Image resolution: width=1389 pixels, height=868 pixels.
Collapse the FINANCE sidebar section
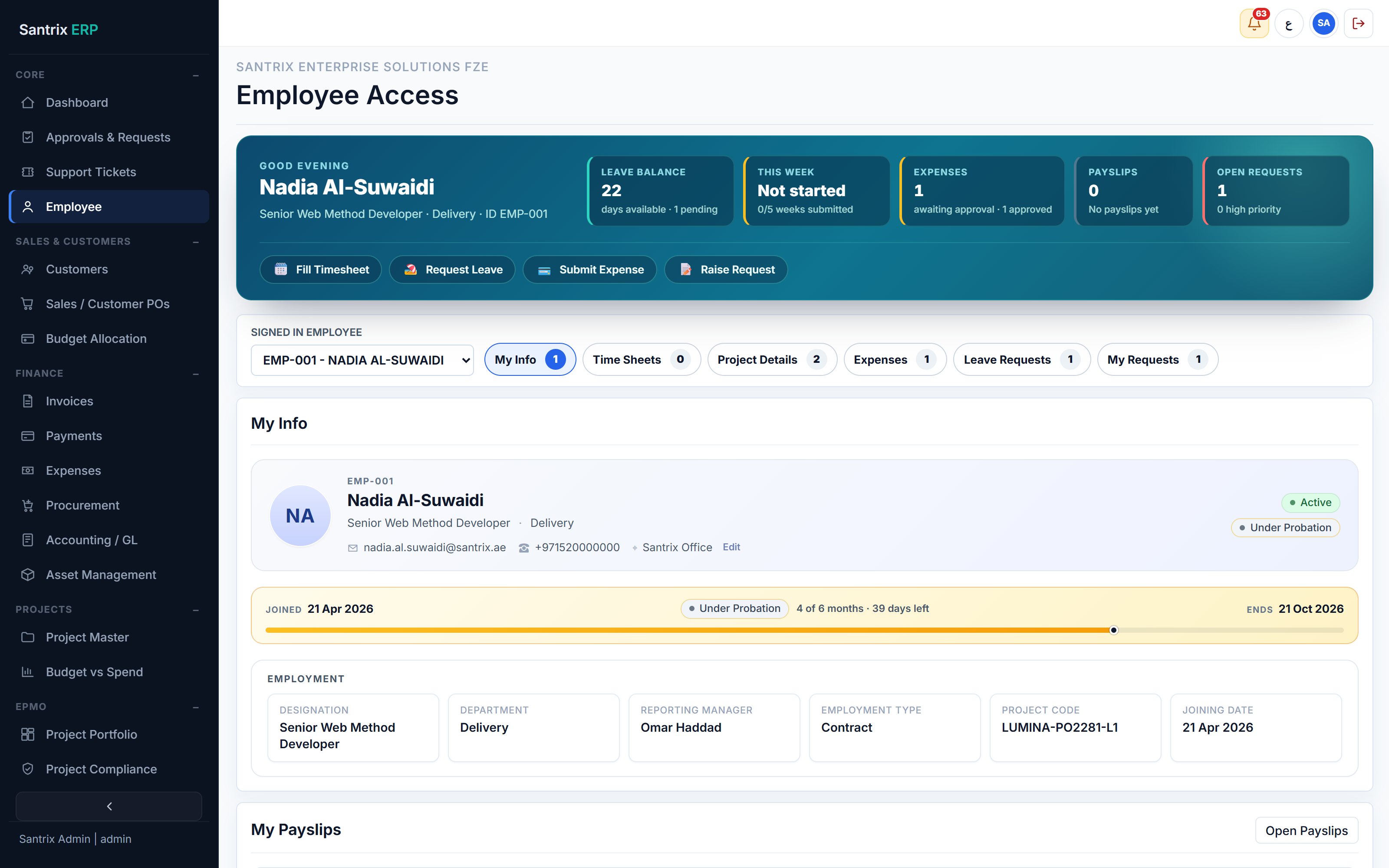(196, 374)
